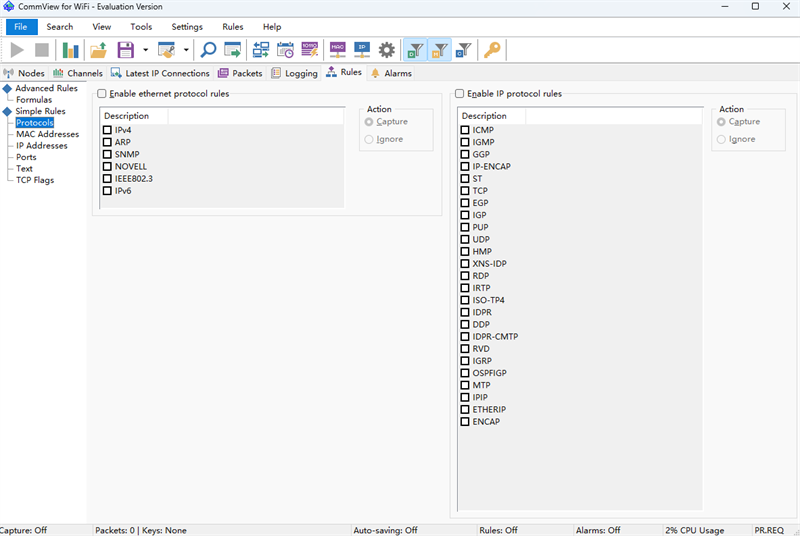The image size is (800, 536).
Task: Select TCP Flags in rules tree
Action: (x=35, y=180)
